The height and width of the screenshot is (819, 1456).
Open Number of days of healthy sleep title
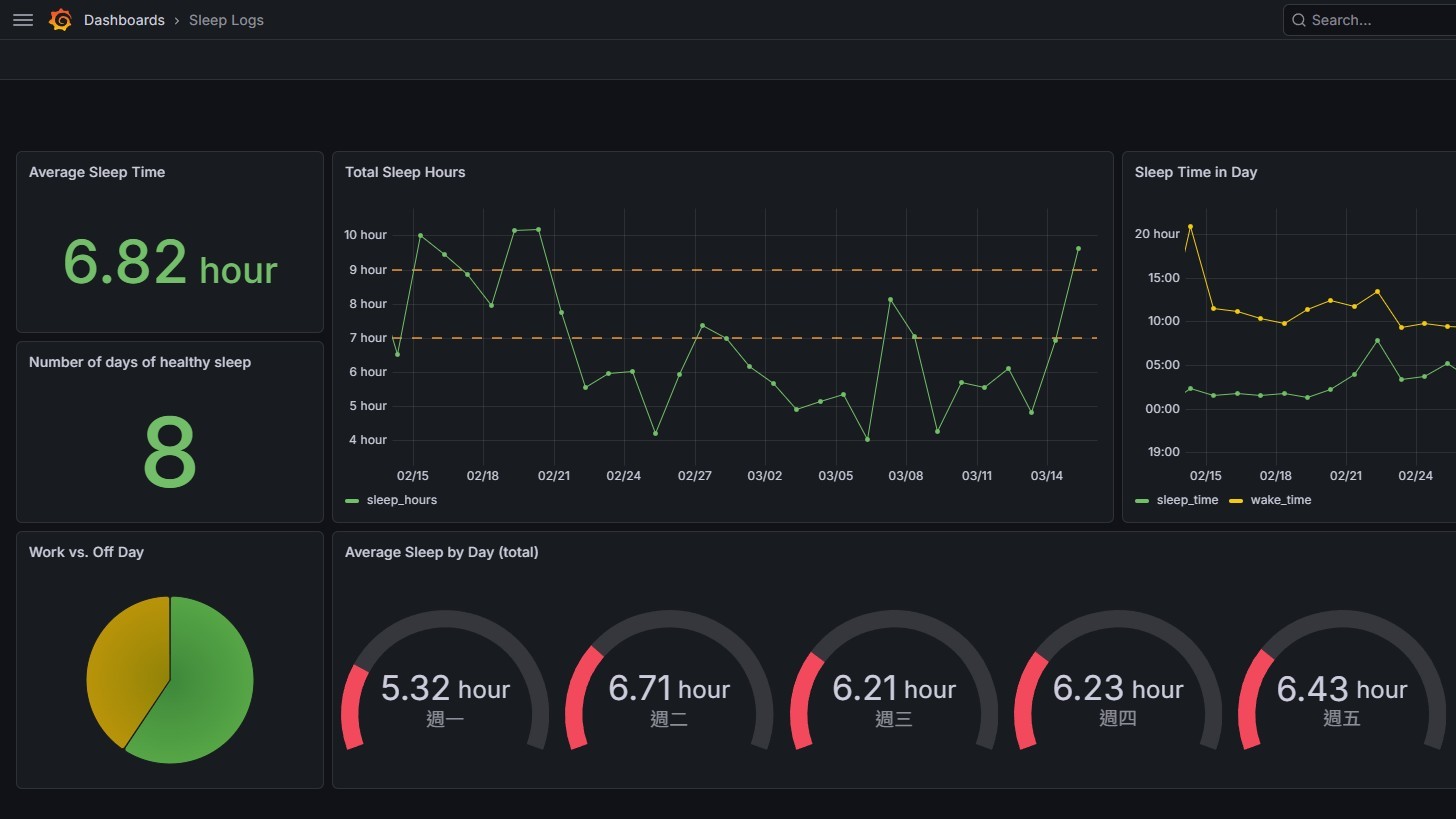click(140, 362)
